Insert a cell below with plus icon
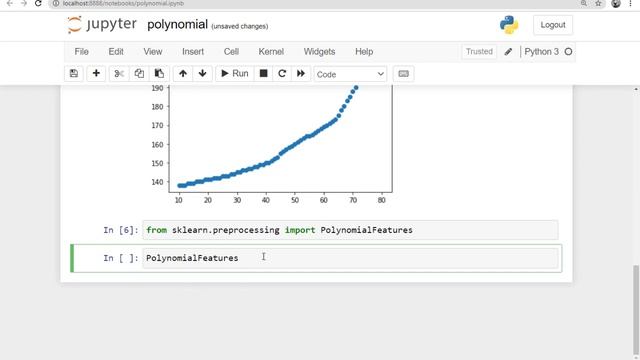640x360 pixels. (96, 73)
